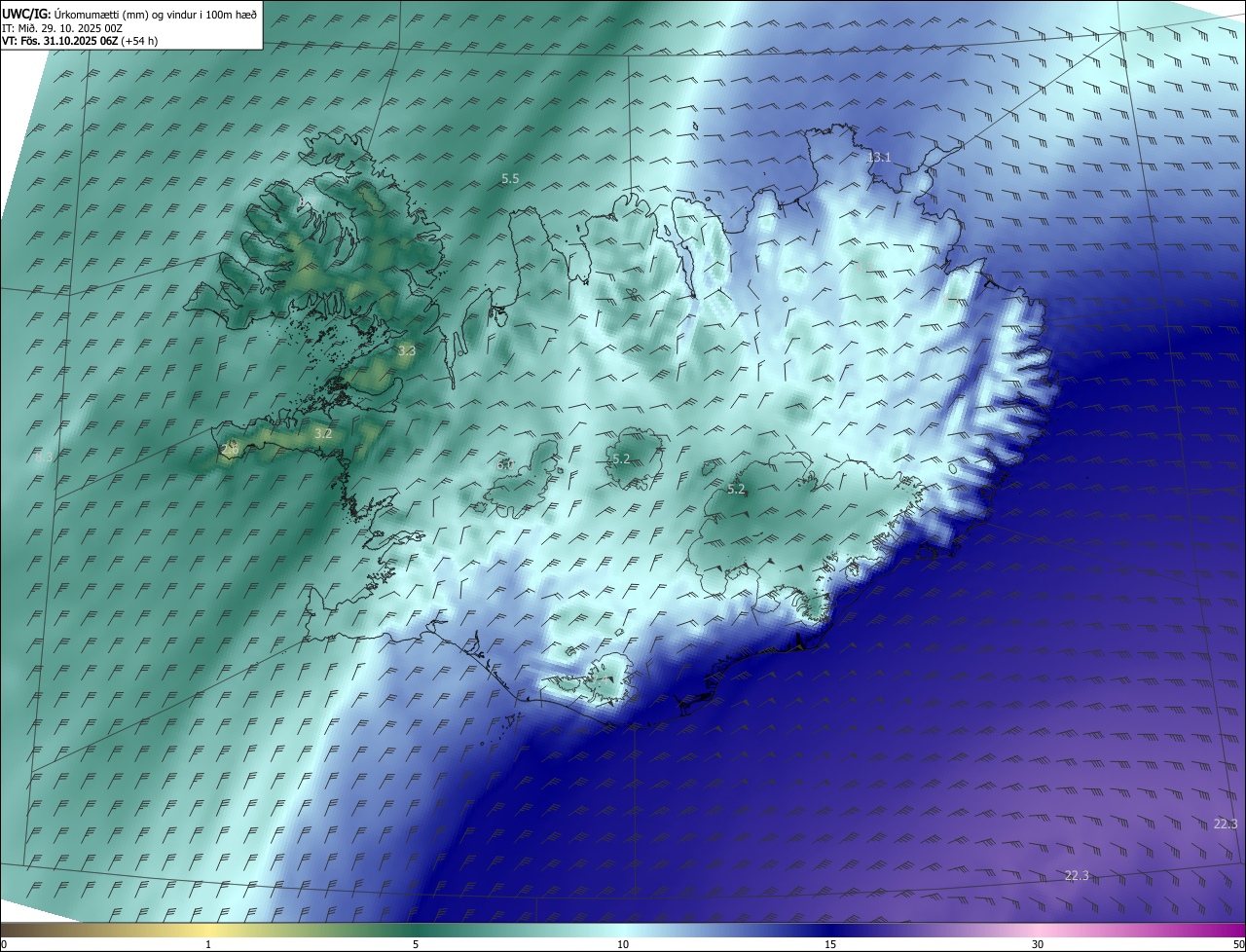Image resolution: width=1246 pixels, height=952 pixels.
Task: Click the 3.3 value label
Action: [407, 350]
